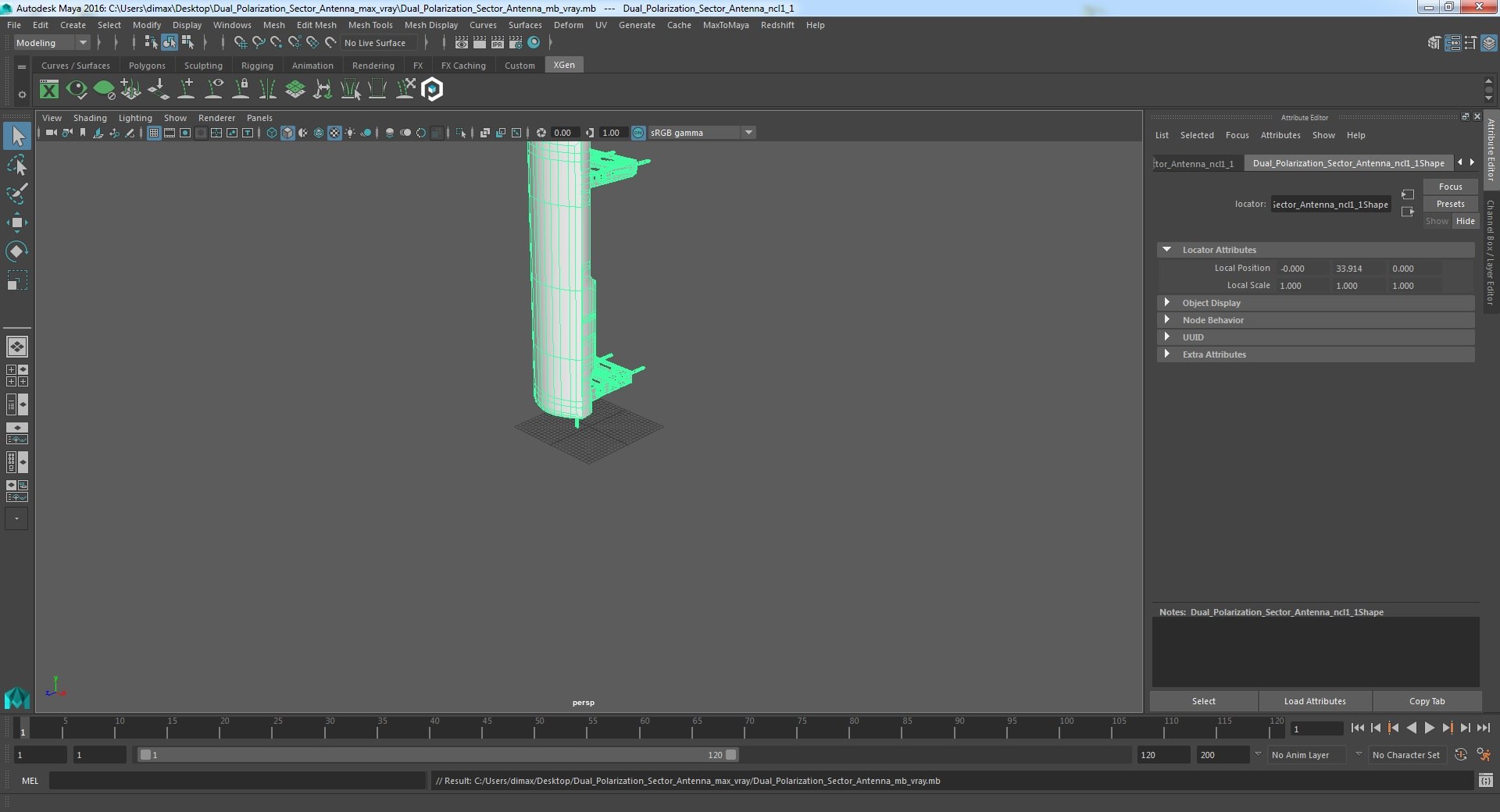
Task: Click the Play forwards button
Action: point(1429,728)
